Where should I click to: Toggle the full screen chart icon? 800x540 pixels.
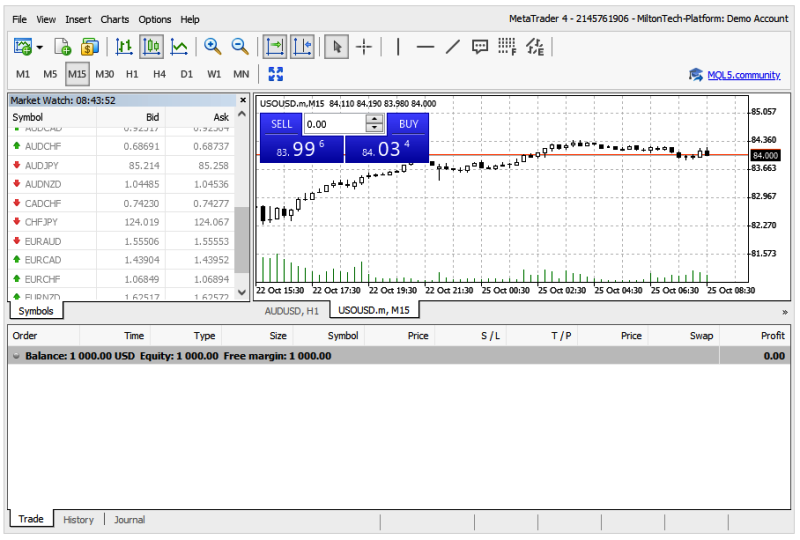(x=276, y=75)
